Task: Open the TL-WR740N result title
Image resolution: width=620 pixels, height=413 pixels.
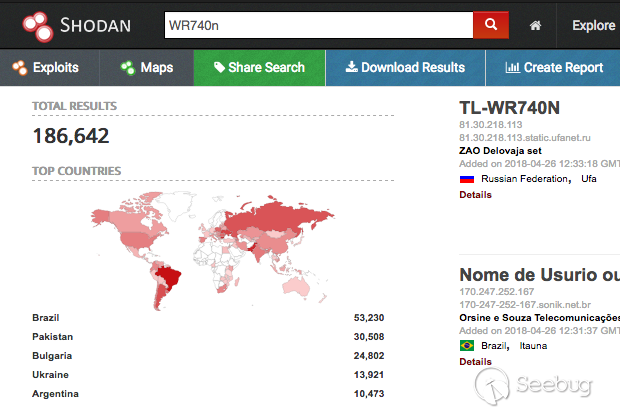Action: pos(509,108)
